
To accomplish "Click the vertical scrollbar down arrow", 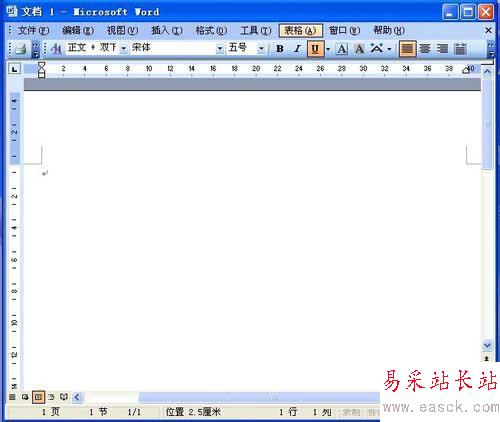I will 487,345.
